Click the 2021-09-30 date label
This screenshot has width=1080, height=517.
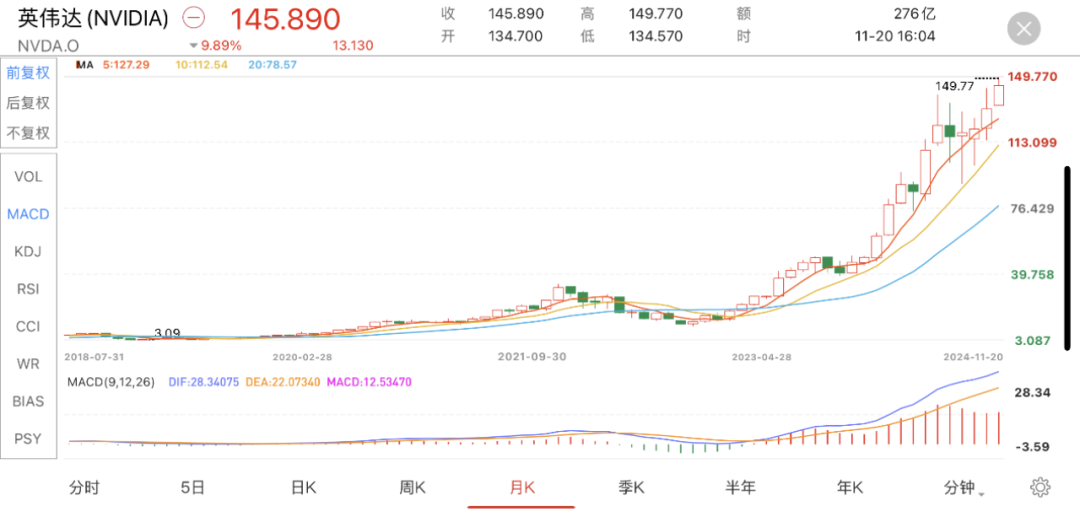pos(532,357)
